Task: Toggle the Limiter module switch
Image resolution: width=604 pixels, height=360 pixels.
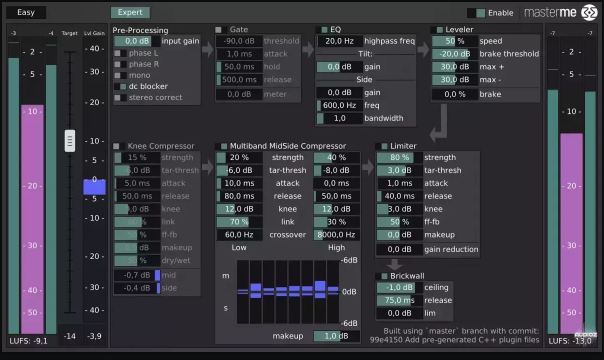Action: 381,146
